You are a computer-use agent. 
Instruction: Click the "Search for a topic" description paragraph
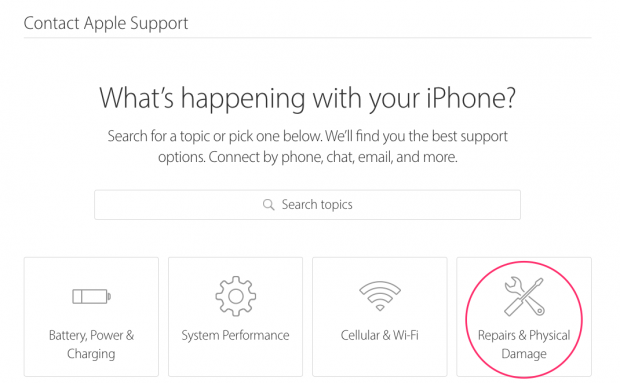(307, 147)
